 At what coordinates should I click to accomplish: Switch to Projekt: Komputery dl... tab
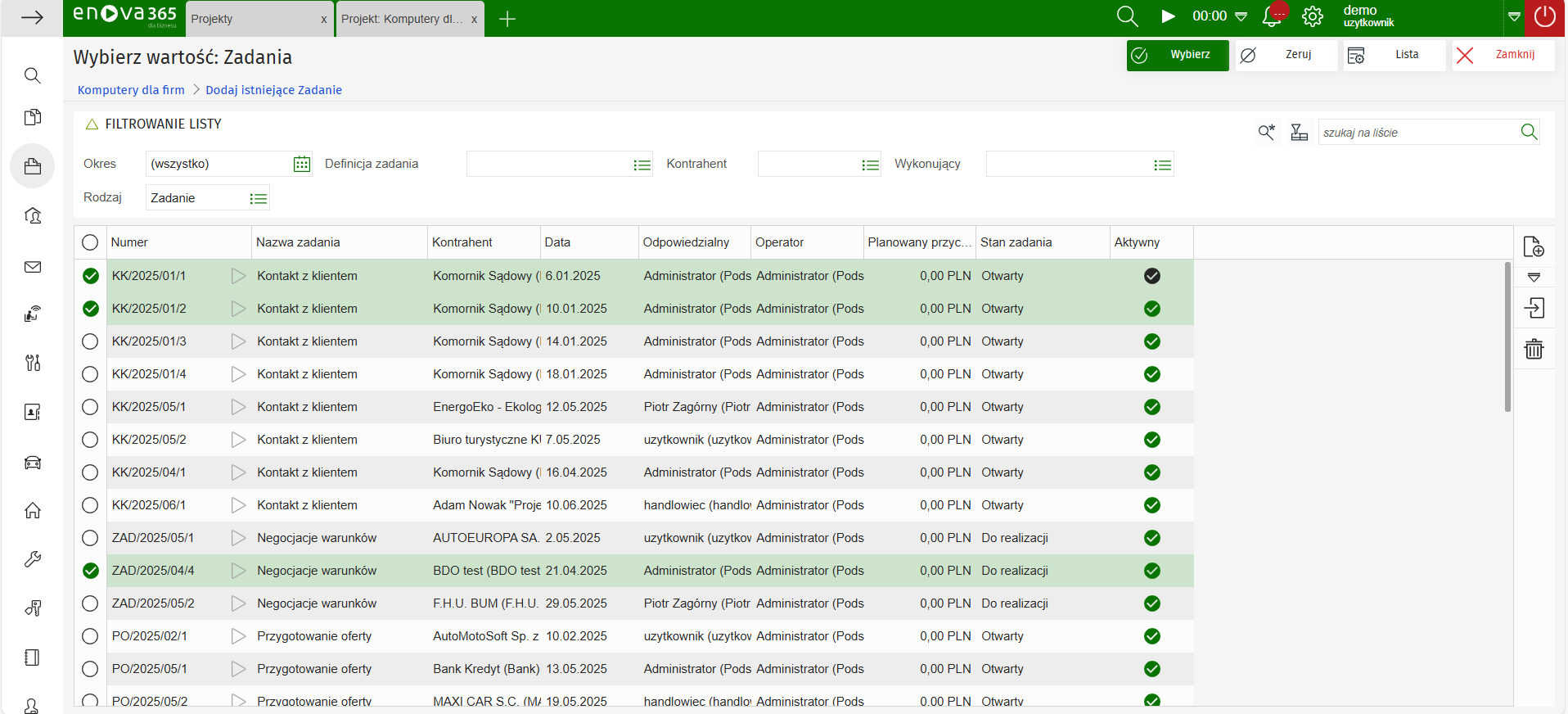(401, 19)
